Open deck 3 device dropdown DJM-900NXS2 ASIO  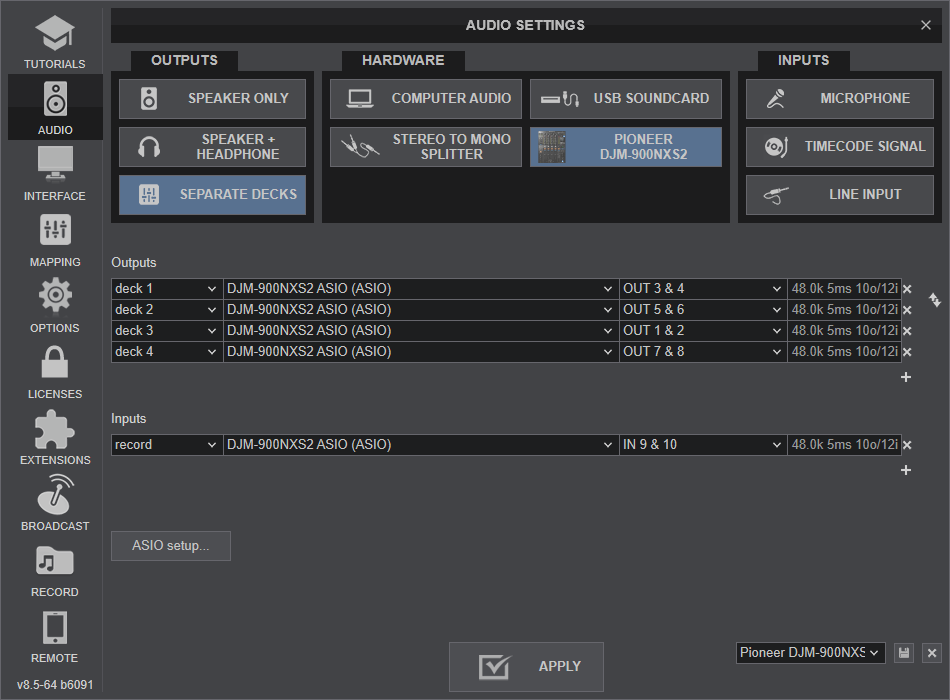coord(420,331)
